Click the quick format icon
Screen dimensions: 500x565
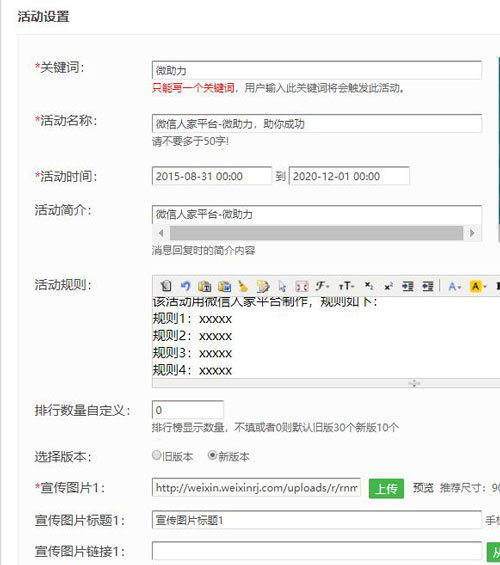263,286
